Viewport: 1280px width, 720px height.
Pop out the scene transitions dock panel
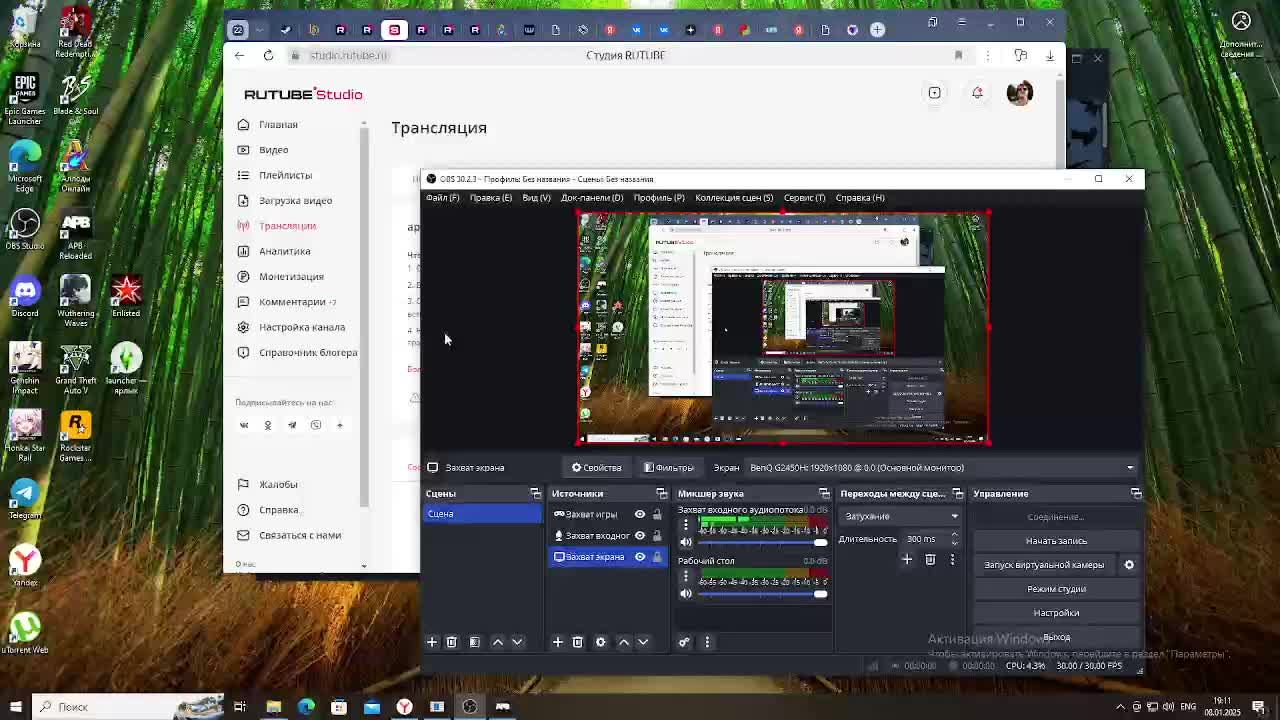click(x=957, y=493)
